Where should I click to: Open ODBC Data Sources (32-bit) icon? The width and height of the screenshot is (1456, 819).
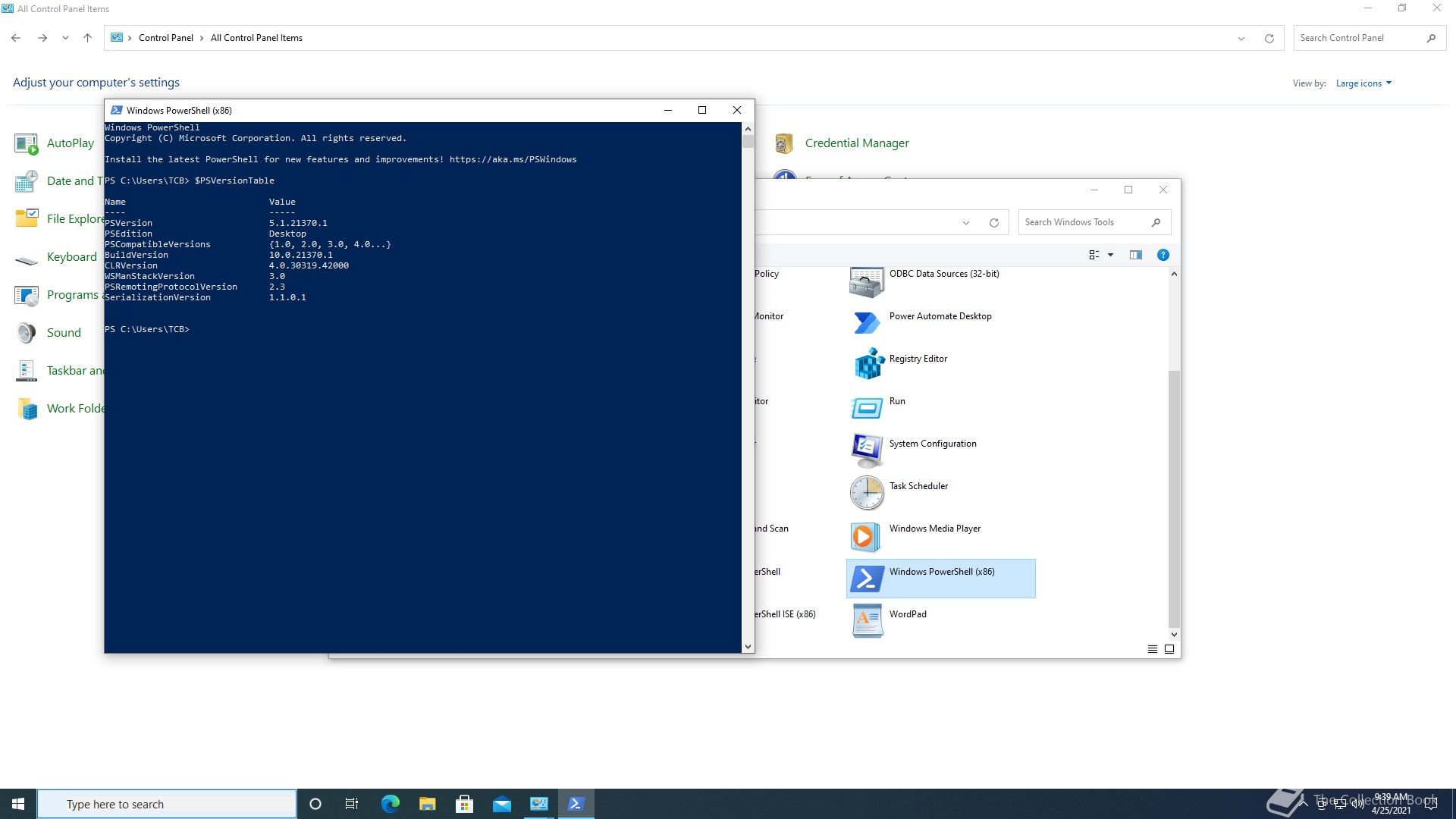(867, 282)
